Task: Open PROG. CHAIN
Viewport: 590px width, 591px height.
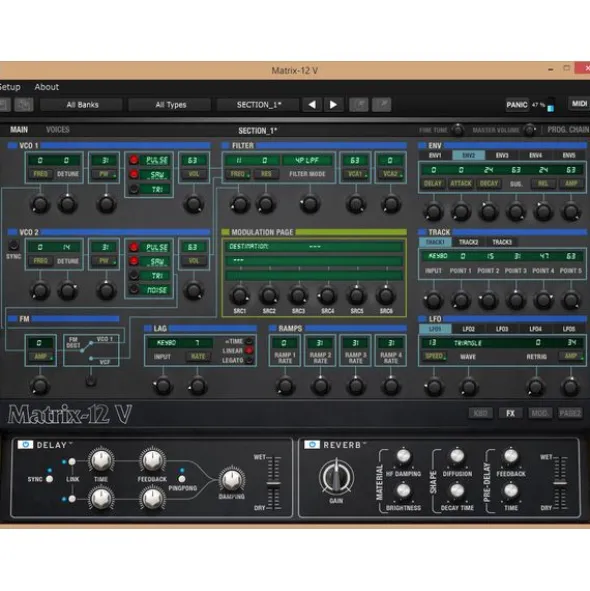Action: coord(568,130)
